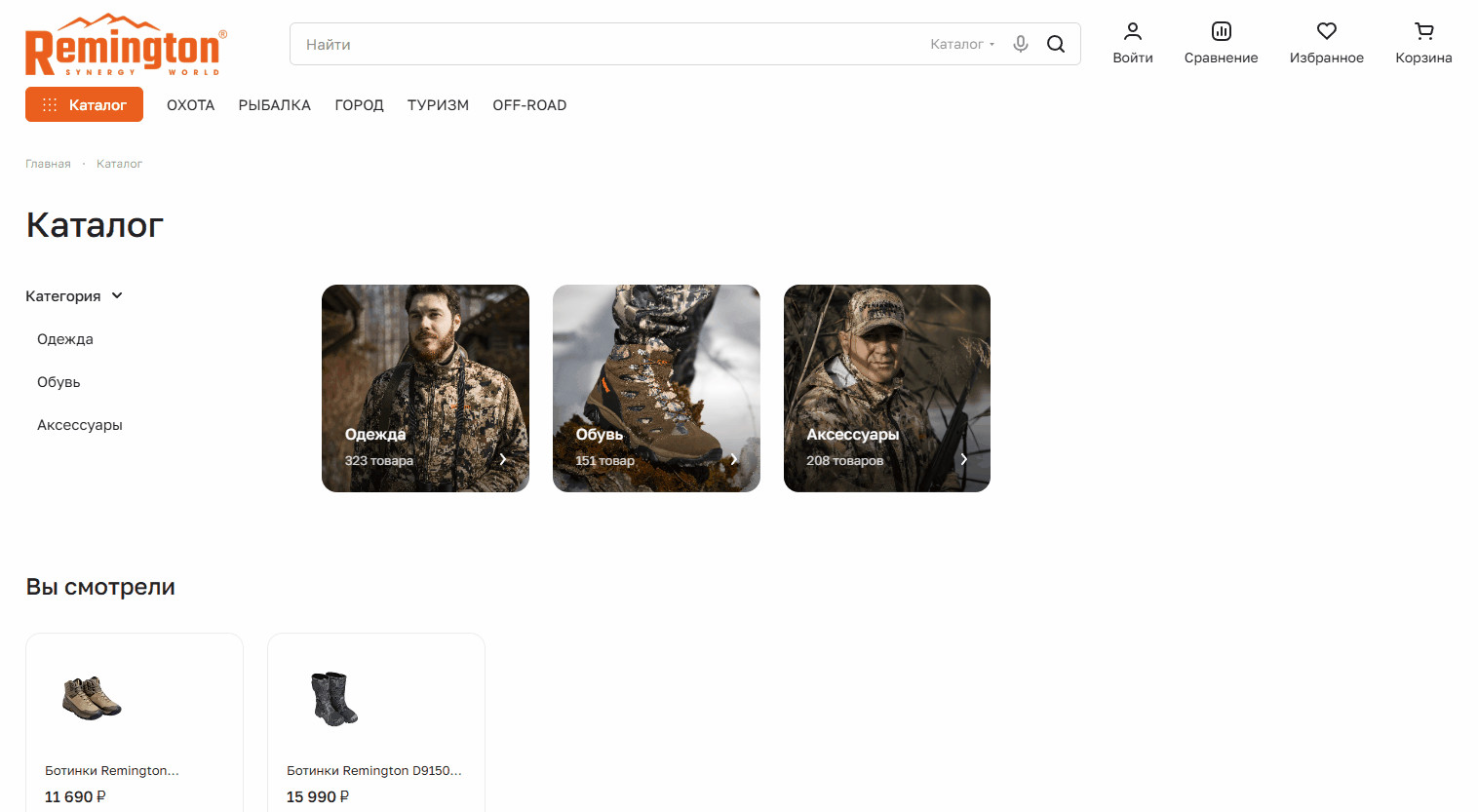Click the magnifying glass search icon

tap(1056, 44)
